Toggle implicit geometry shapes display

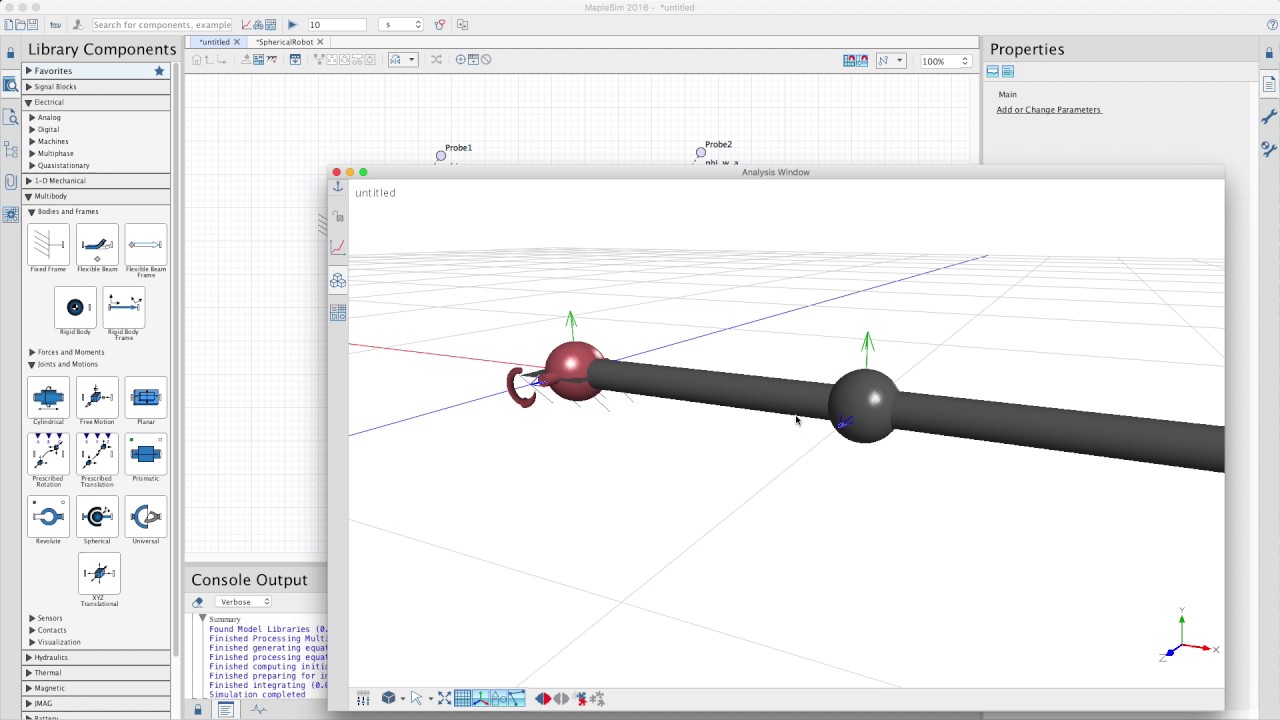[499, 698]
